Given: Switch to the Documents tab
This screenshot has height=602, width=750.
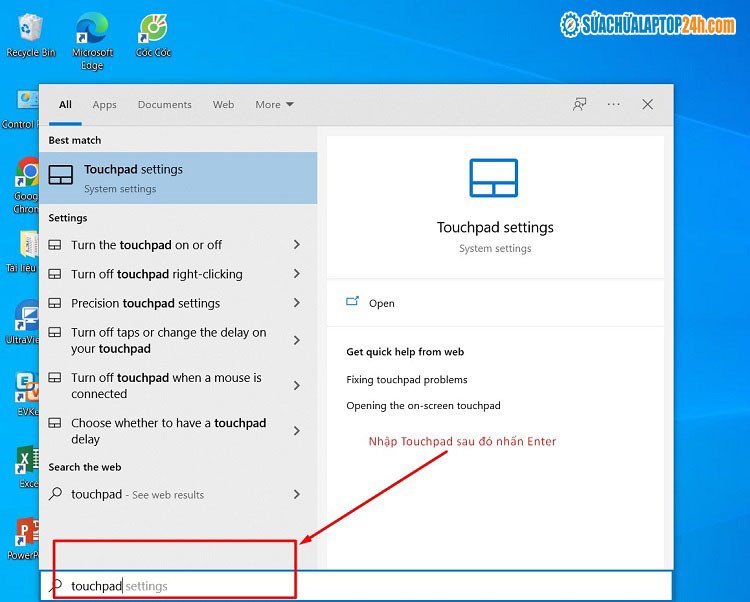Looking at the screenshot, I should (x=164, y=104).
